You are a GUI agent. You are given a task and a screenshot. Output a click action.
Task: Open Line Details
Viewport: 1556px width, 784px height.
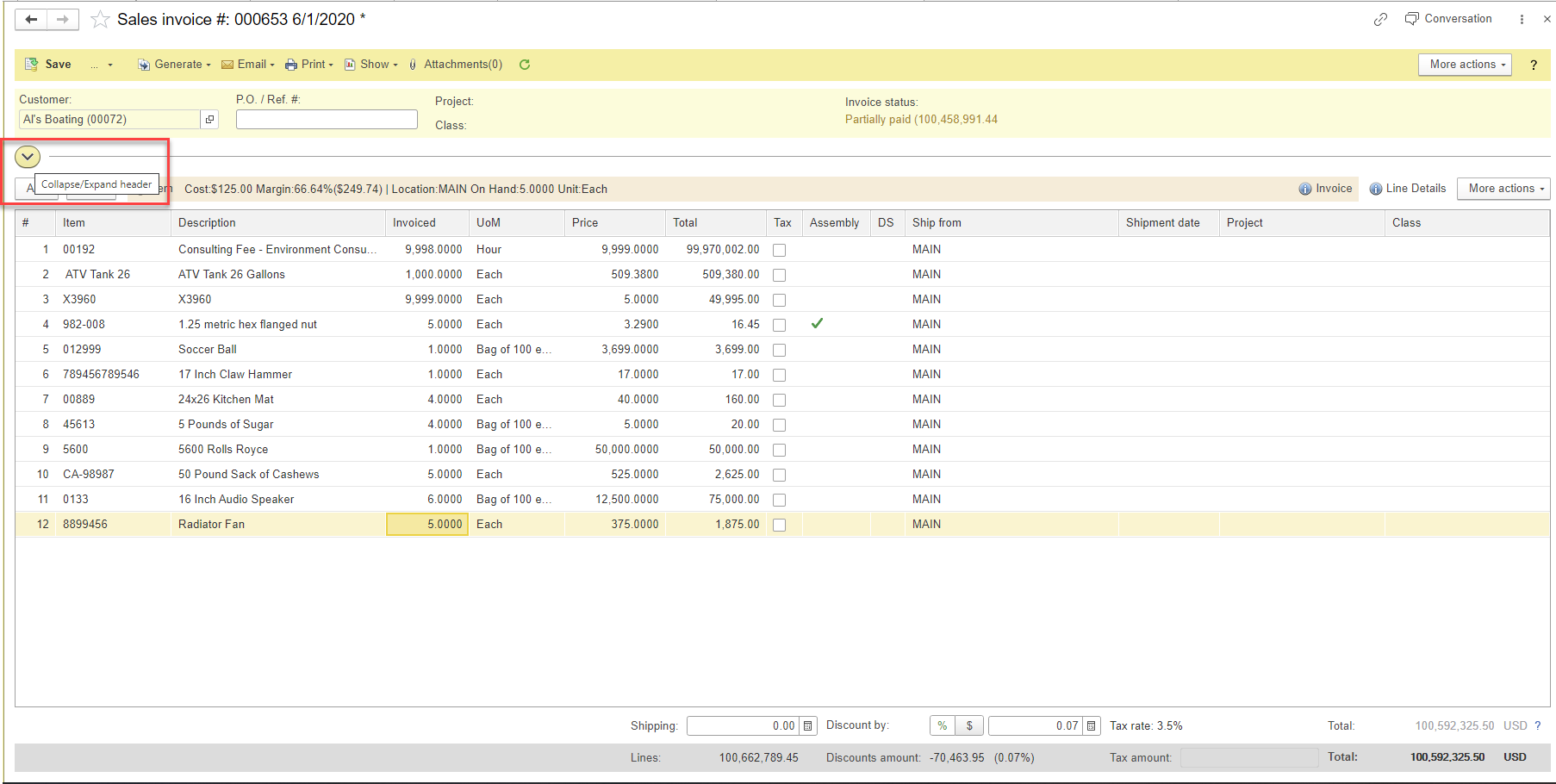click(x=1408, y=189)
